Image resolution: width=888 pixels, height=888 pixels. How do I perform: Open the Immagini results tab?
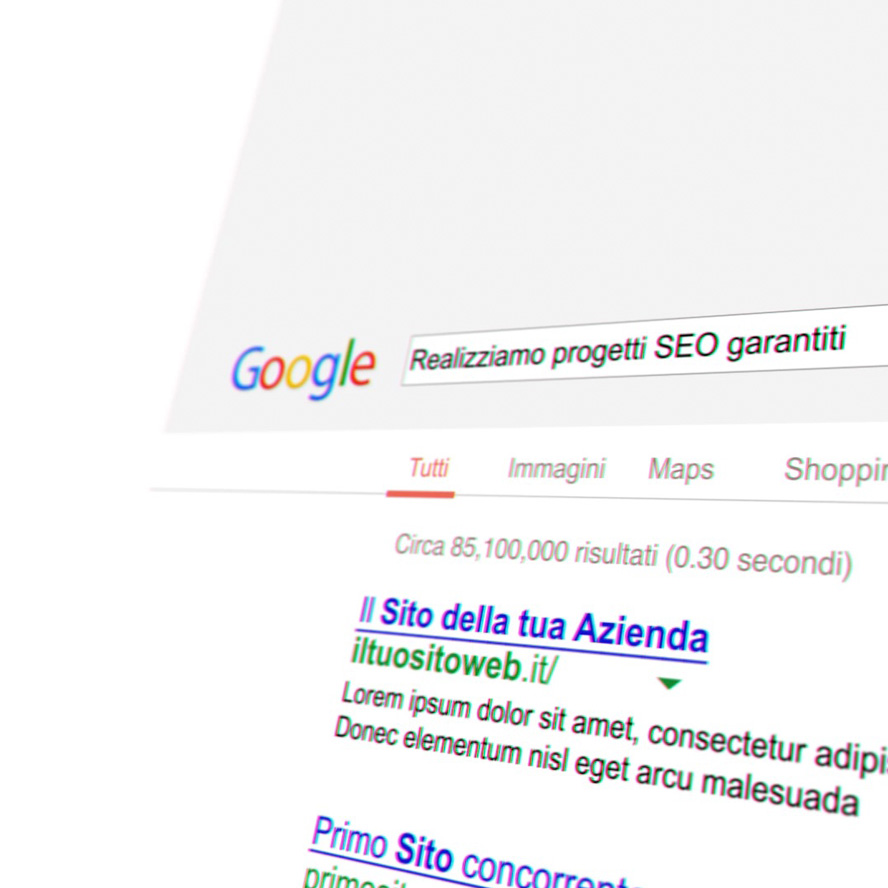(x=557, y=469)
